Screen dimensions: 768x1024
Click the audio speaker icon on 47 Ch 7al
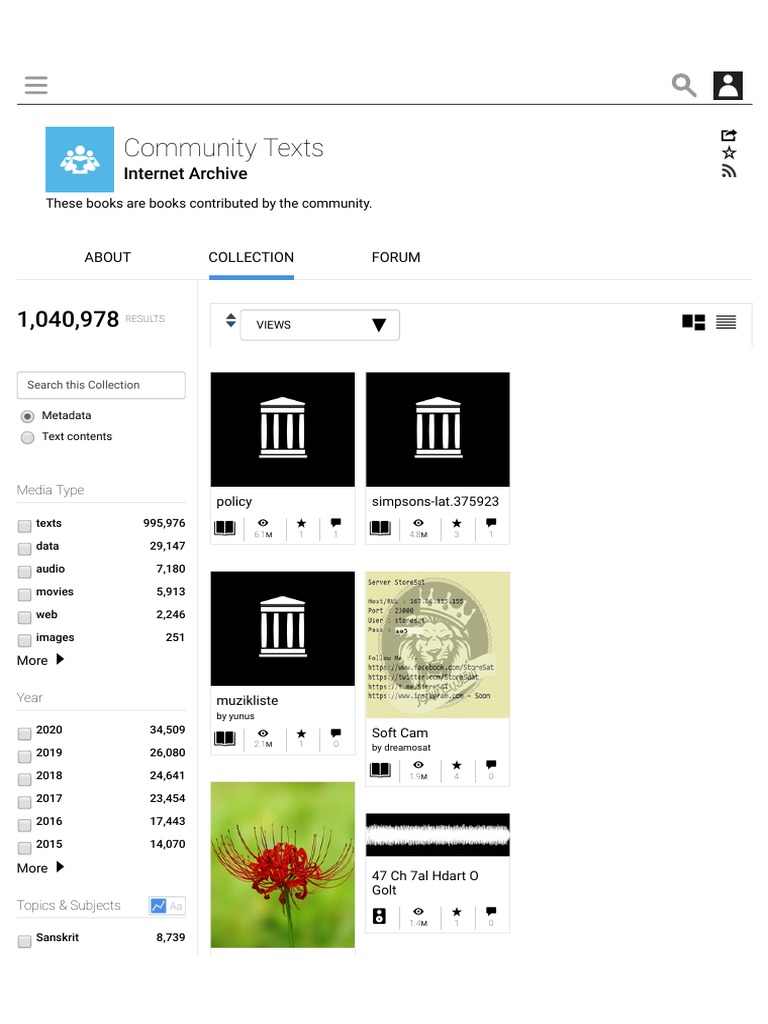[379, 916]
